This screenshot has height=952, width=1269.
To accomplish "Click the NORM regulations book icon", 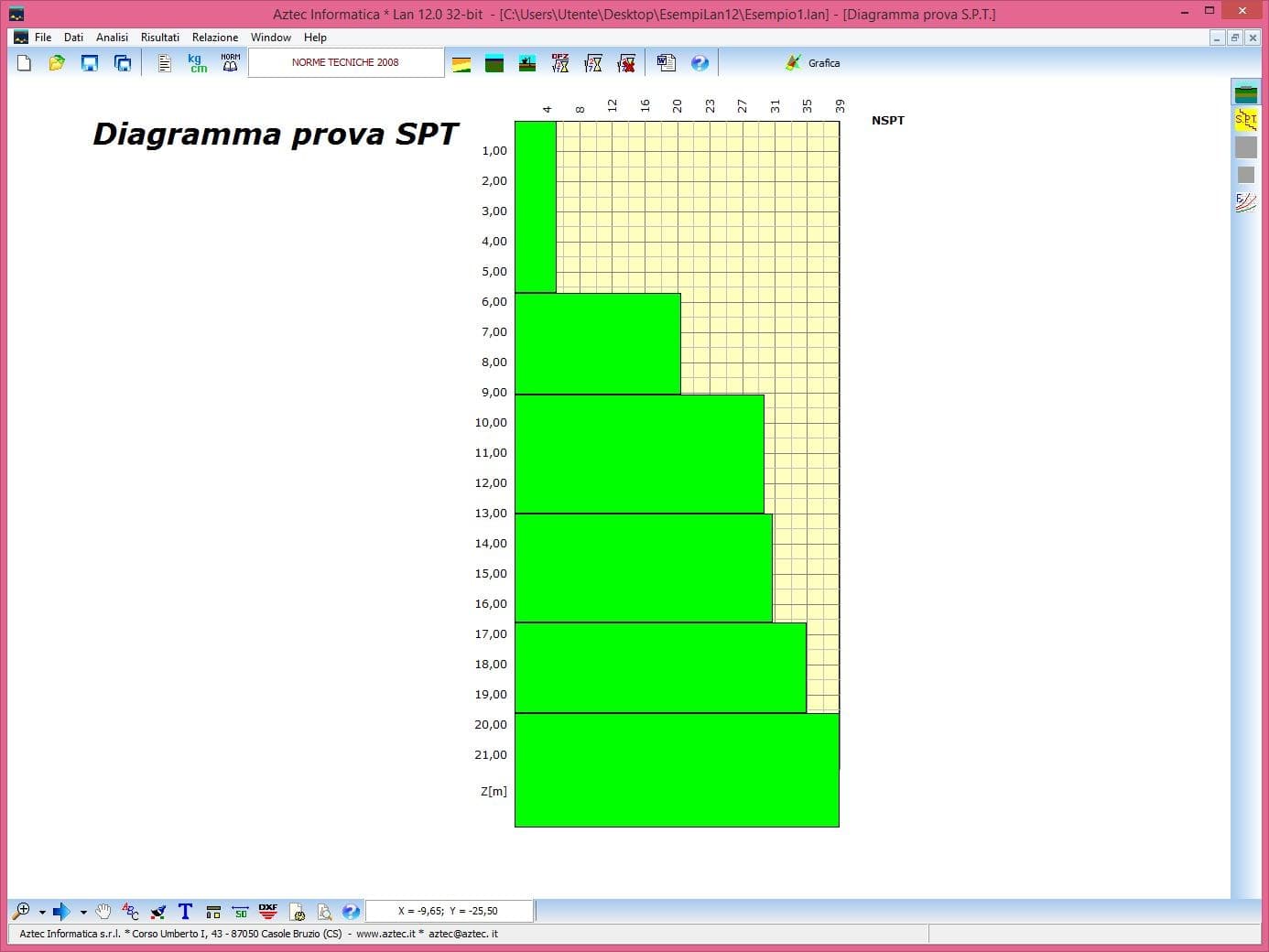I will point(231,63).
